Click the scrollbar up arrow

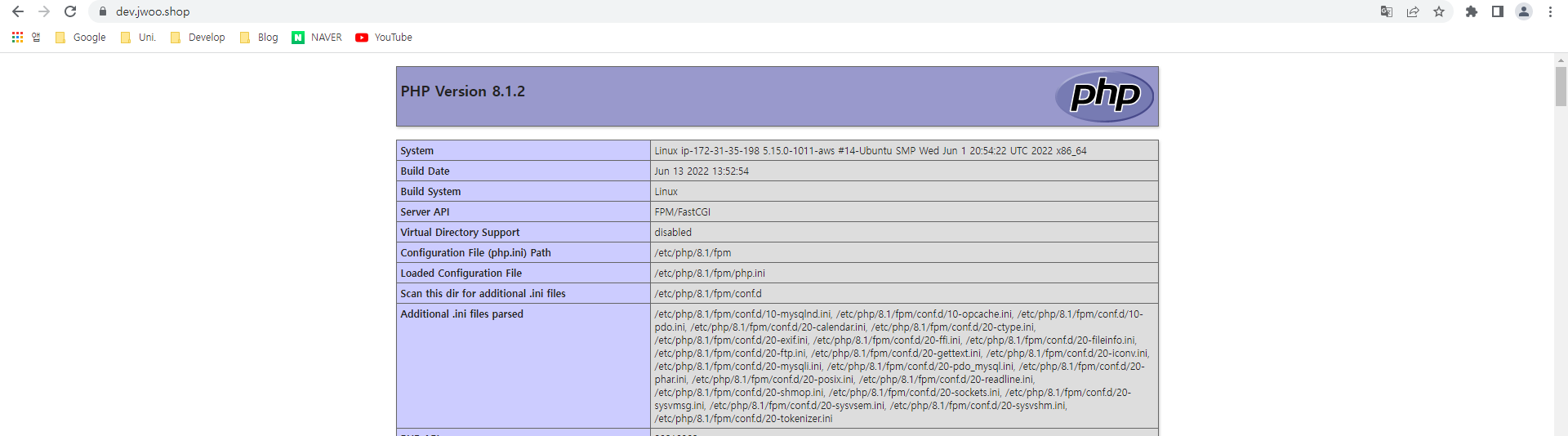click(x=1561, y=60)
